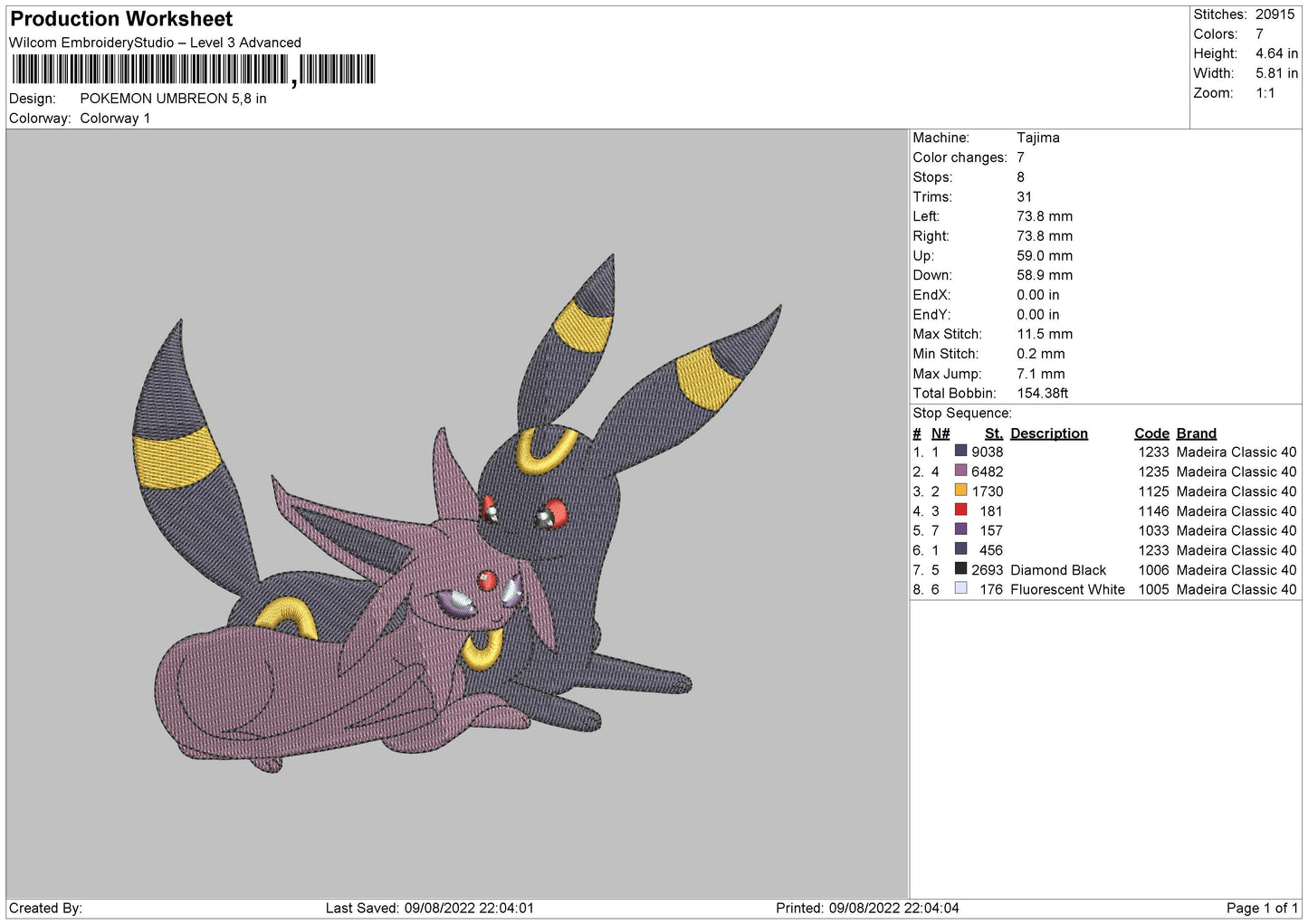Click the 'Code' column header
The image size is (1308, 924).
point(1151,433)
